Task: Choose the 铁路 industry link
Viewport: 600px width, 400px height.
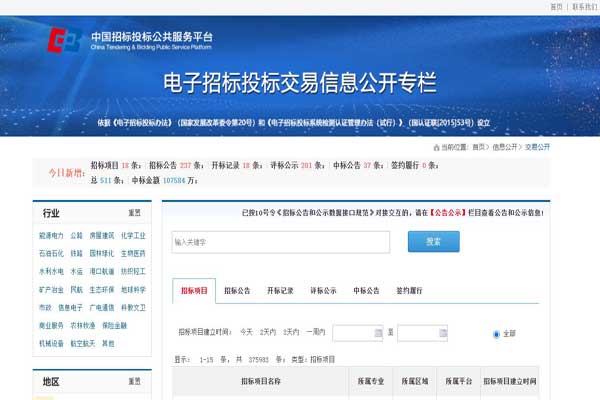Action: (x=77, y=253)
